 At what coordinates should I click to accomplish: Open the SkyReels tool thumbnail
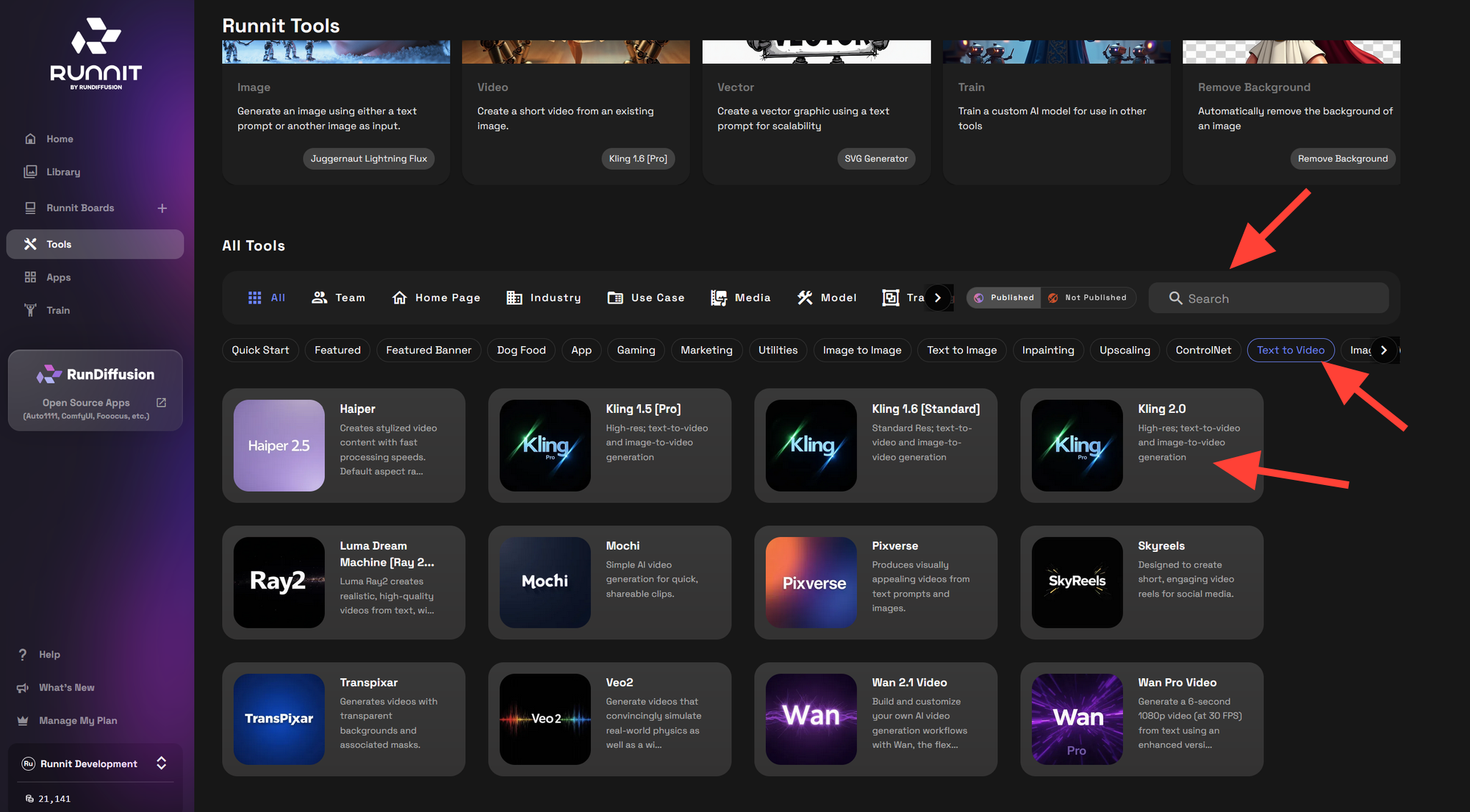(x=1078, y=582)
